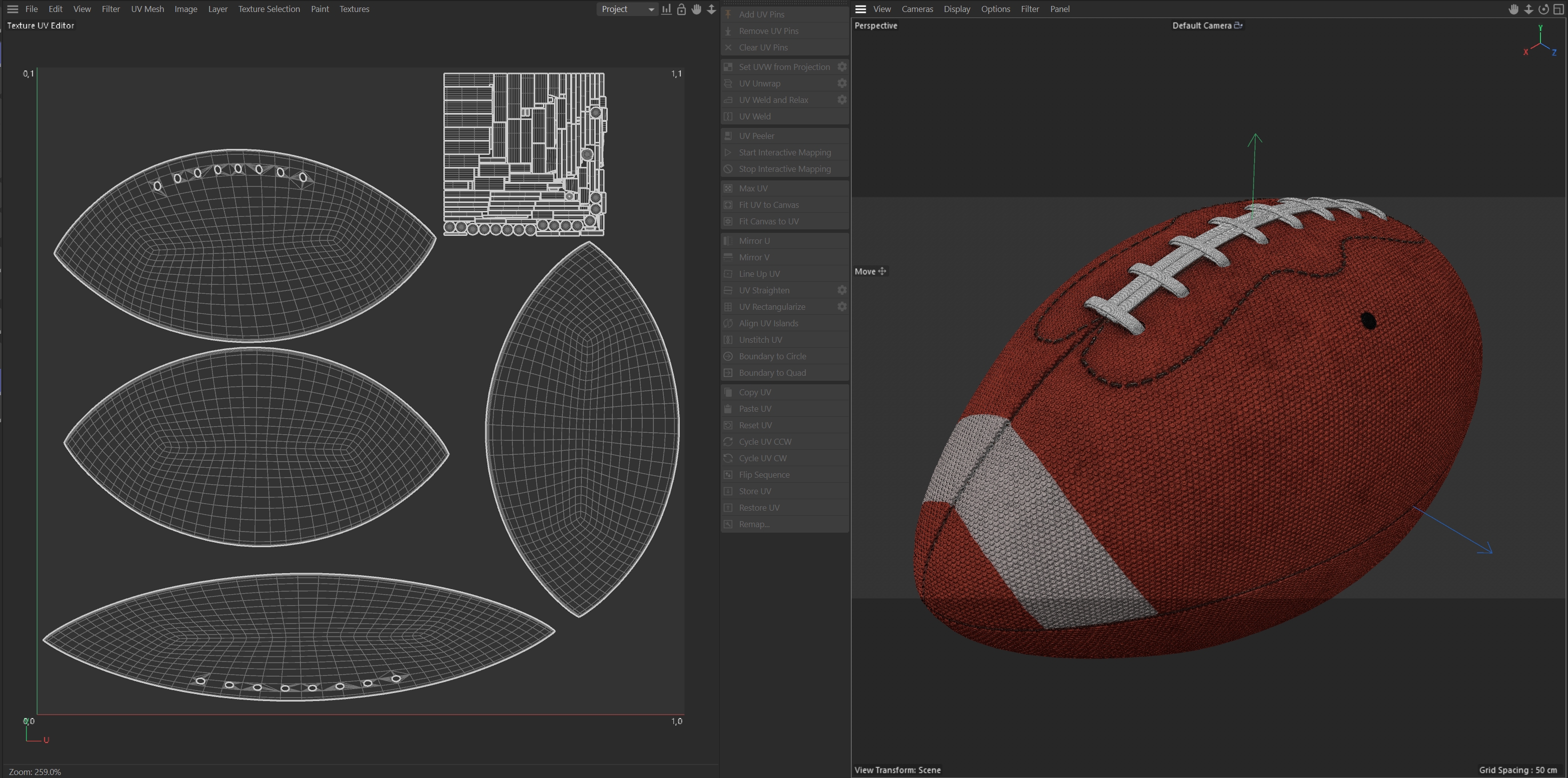Click the orbit camera icon in viewport
Viewport: 1568px width, 778px height.
click(1543, 9)
